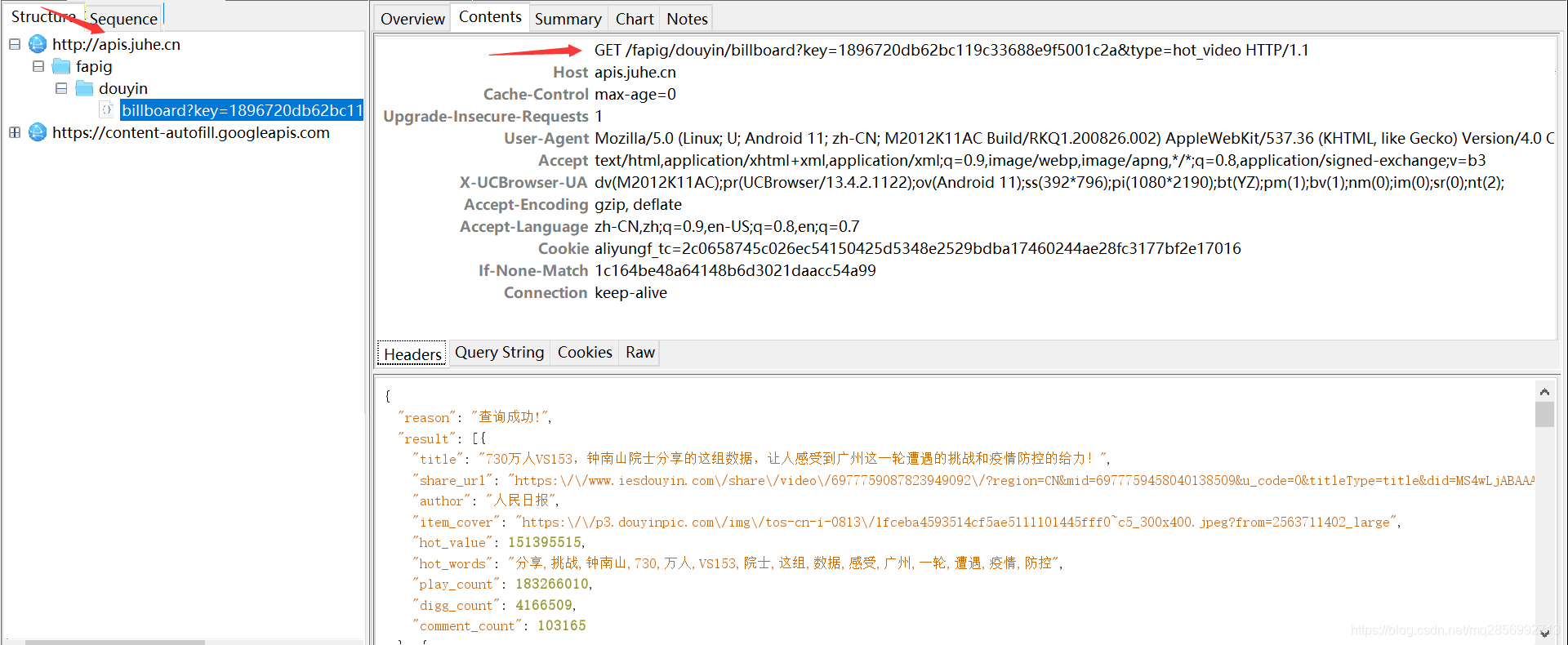Click the Accept header value text/html
This screenshot has height=645, width=1568.
1040,160
